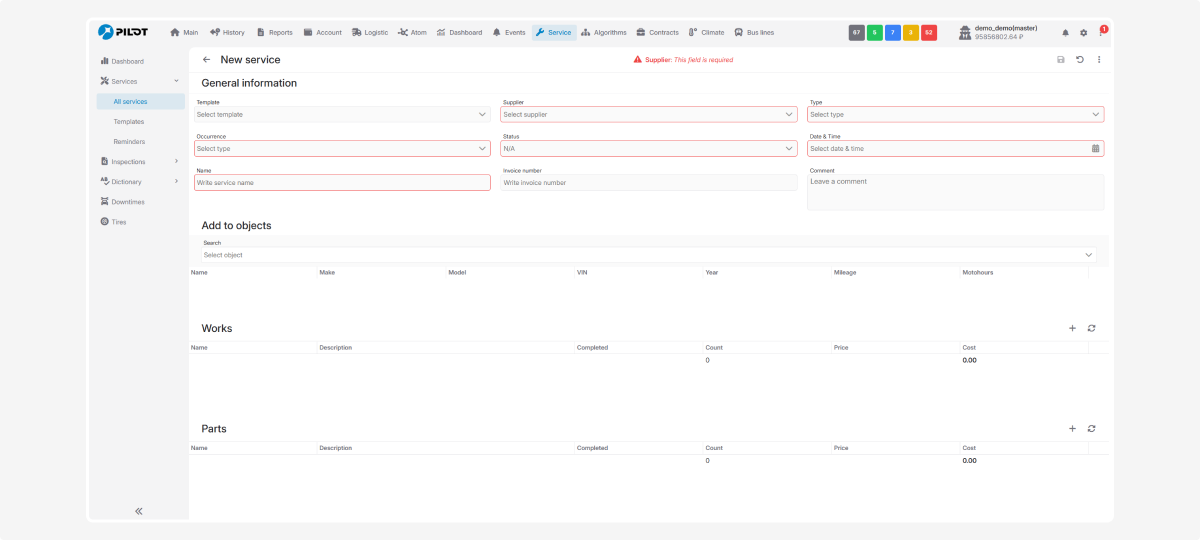1200x540 pixels.
Task: Click the back arrow beside New service
Action: 206,60
